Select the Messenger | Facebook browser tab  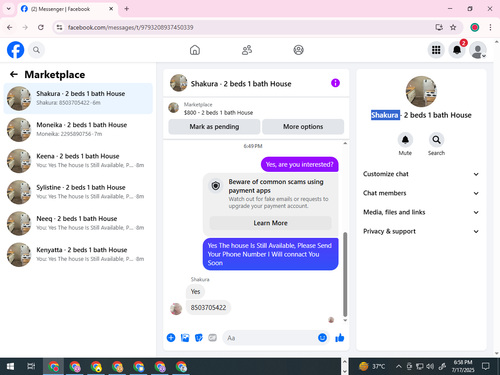(67, 9)
